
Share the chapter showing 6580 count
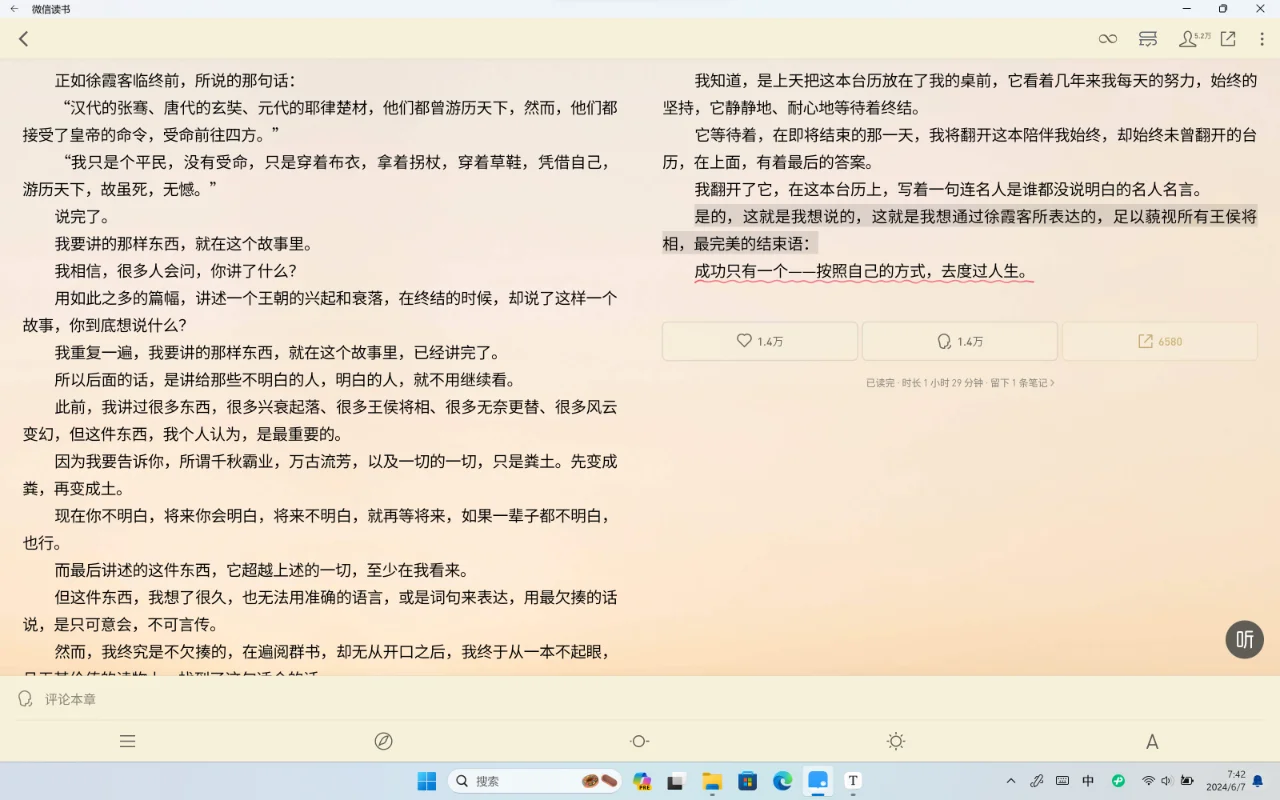[1159, 340]
